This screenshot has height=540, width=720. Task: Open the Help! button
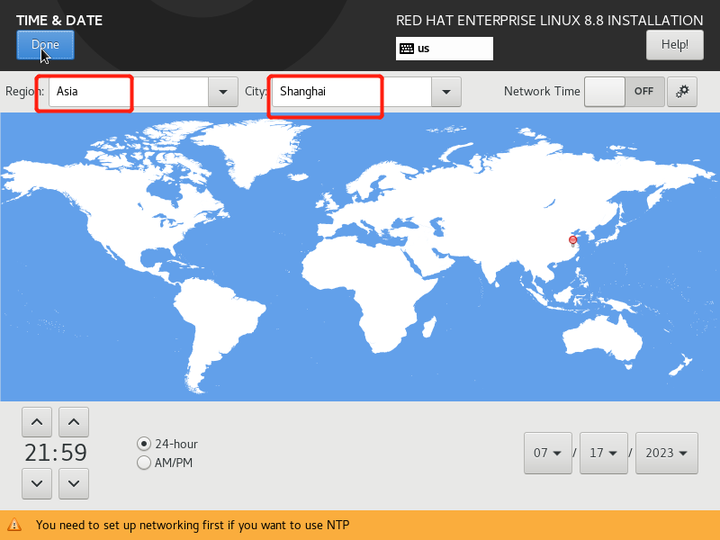coord(675,45)
